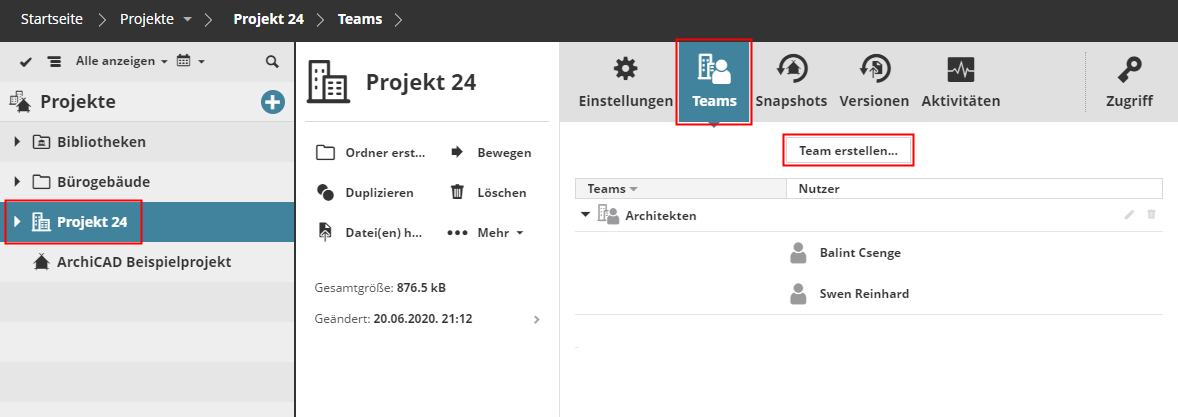Toggle the stacked list view icon
This screenshot has width=1178, height=417.
pyautogui.click(x=51, y=61)
